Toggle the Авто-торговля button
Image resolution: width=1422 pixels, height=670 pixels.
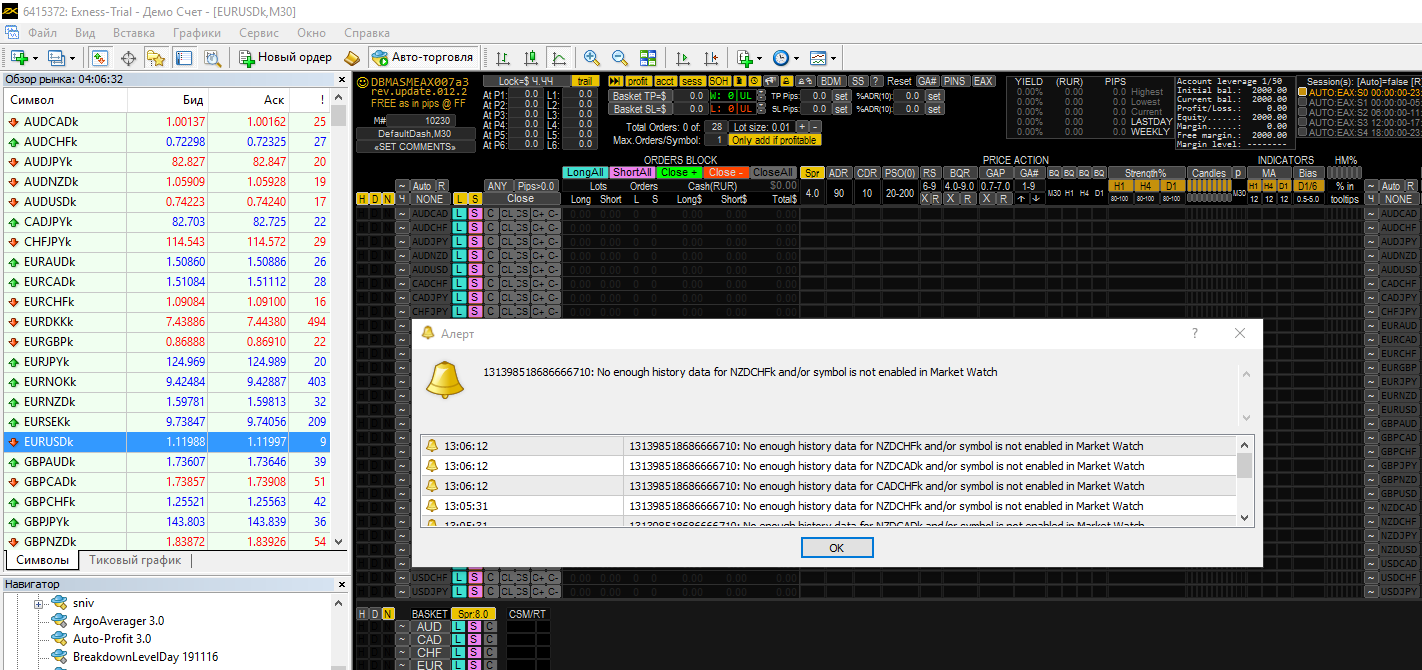click(x=422, y=57)
